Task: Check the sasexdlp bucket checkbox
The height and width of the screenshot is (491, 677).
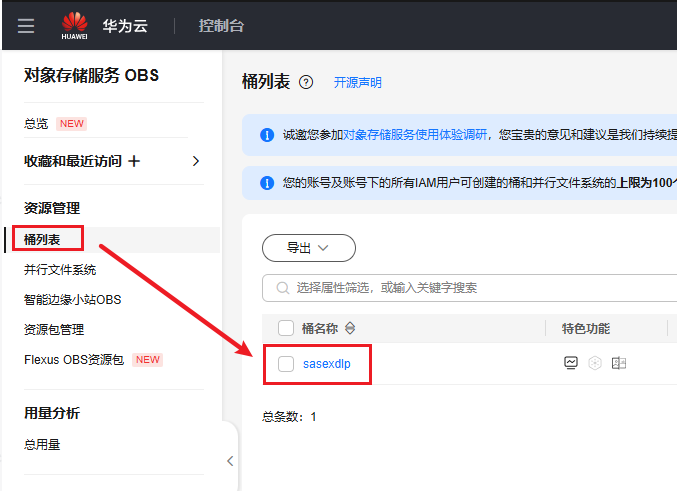Action: click(286, 363)
